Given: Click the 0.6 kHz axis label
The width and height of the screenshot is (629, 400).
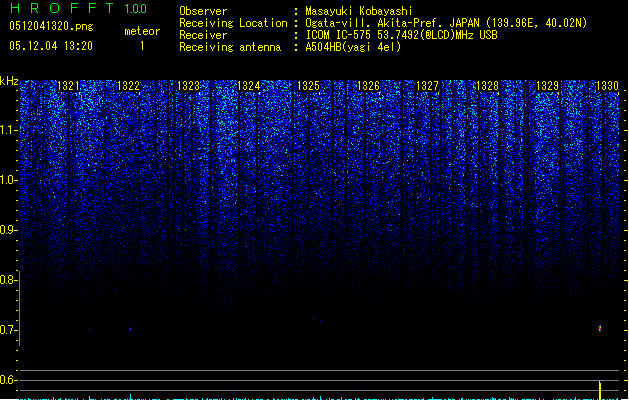Looking at the screenshot, I should coord(8,380).
